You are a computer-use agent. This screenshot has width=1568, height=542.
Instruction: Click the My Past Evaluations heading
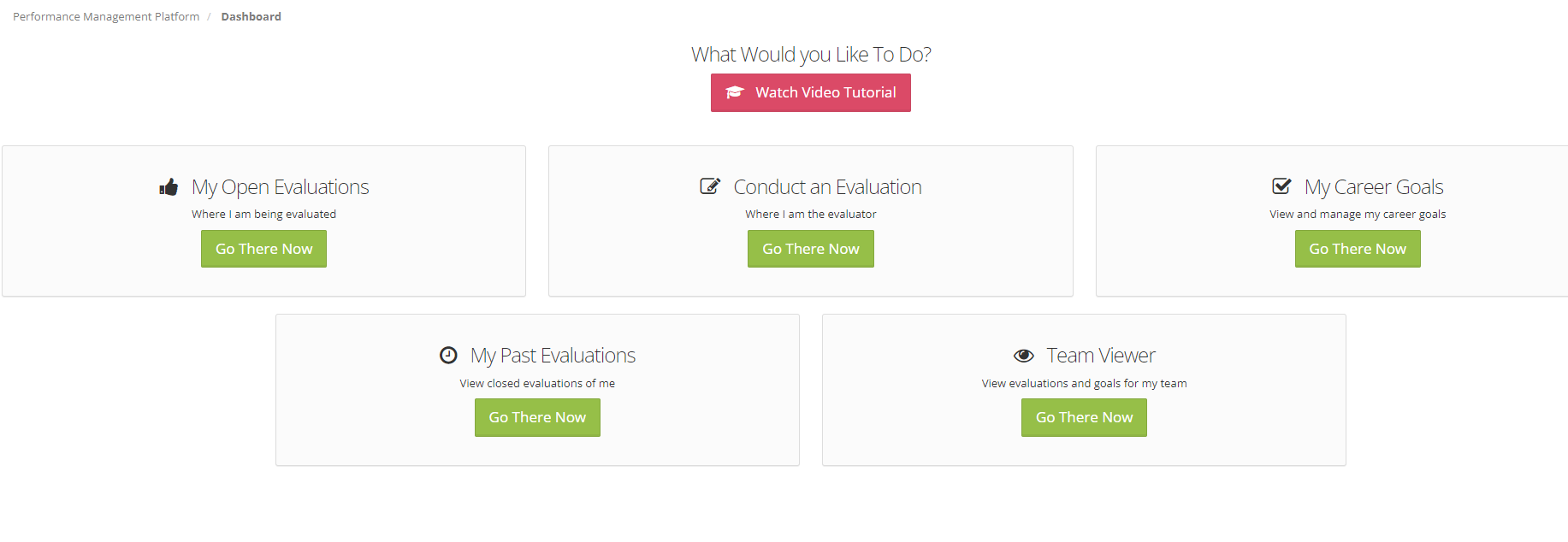(553, 356)
